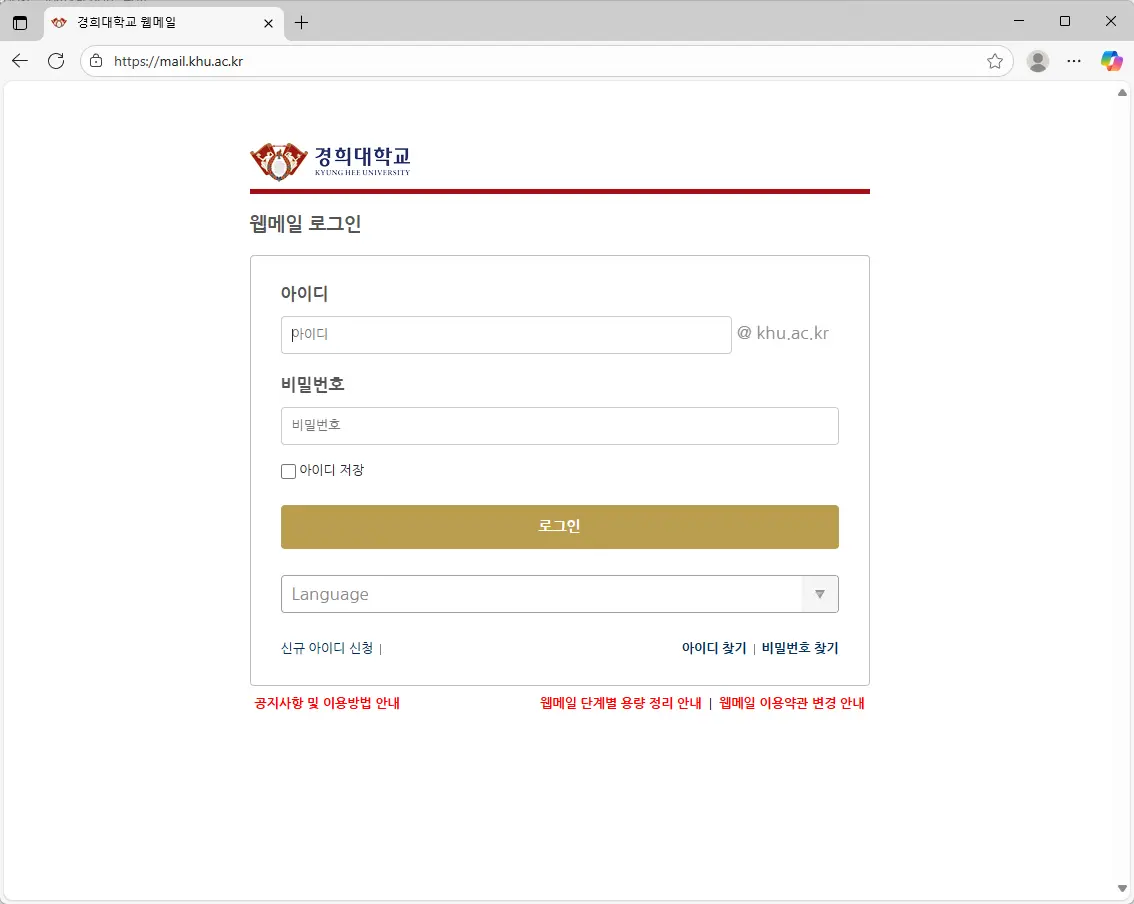This screenshot has height=904, width=1134.
Task: Open the Copilot sidebar icon
Action: click(1111, 61)
